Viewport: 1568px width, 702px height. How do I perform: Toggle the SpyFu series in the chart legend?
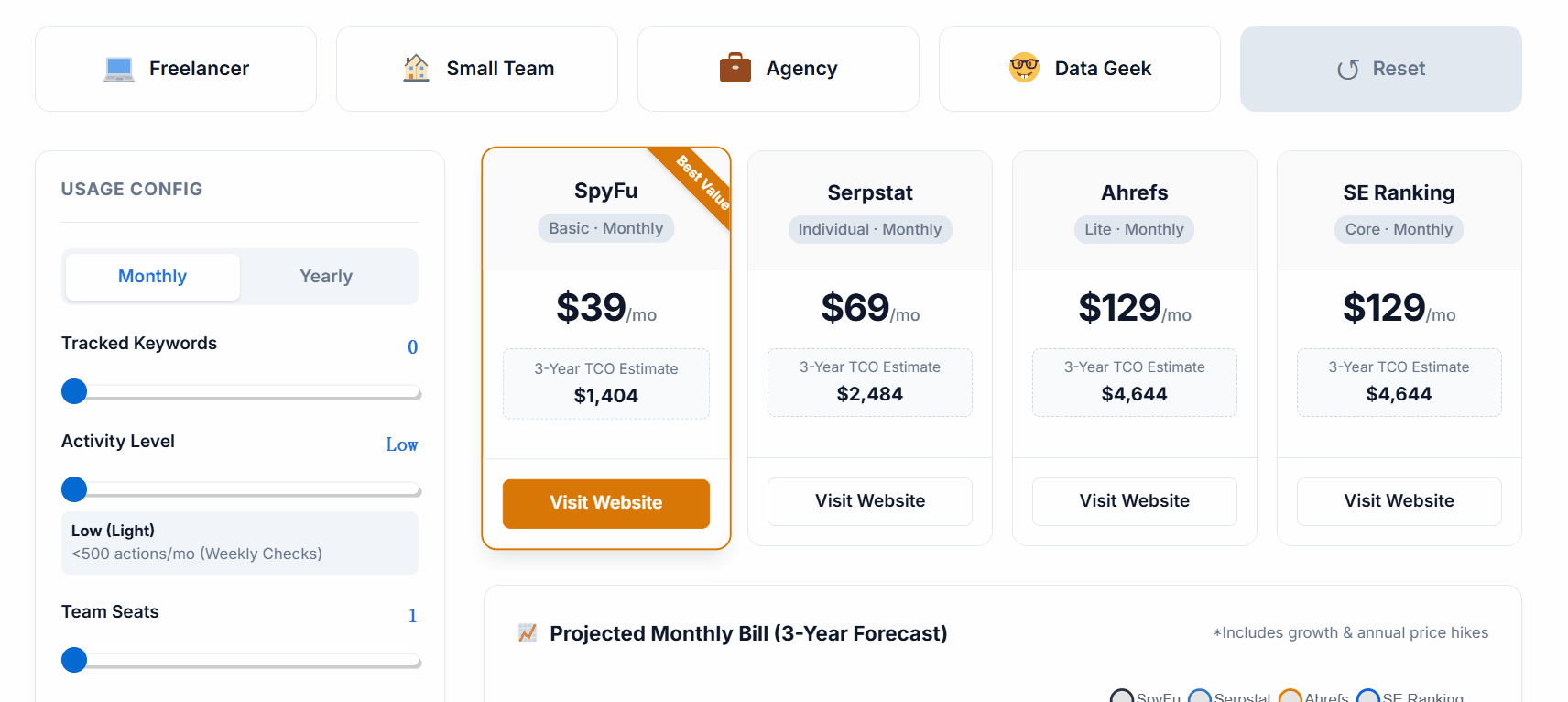[x=1148, y=697]
